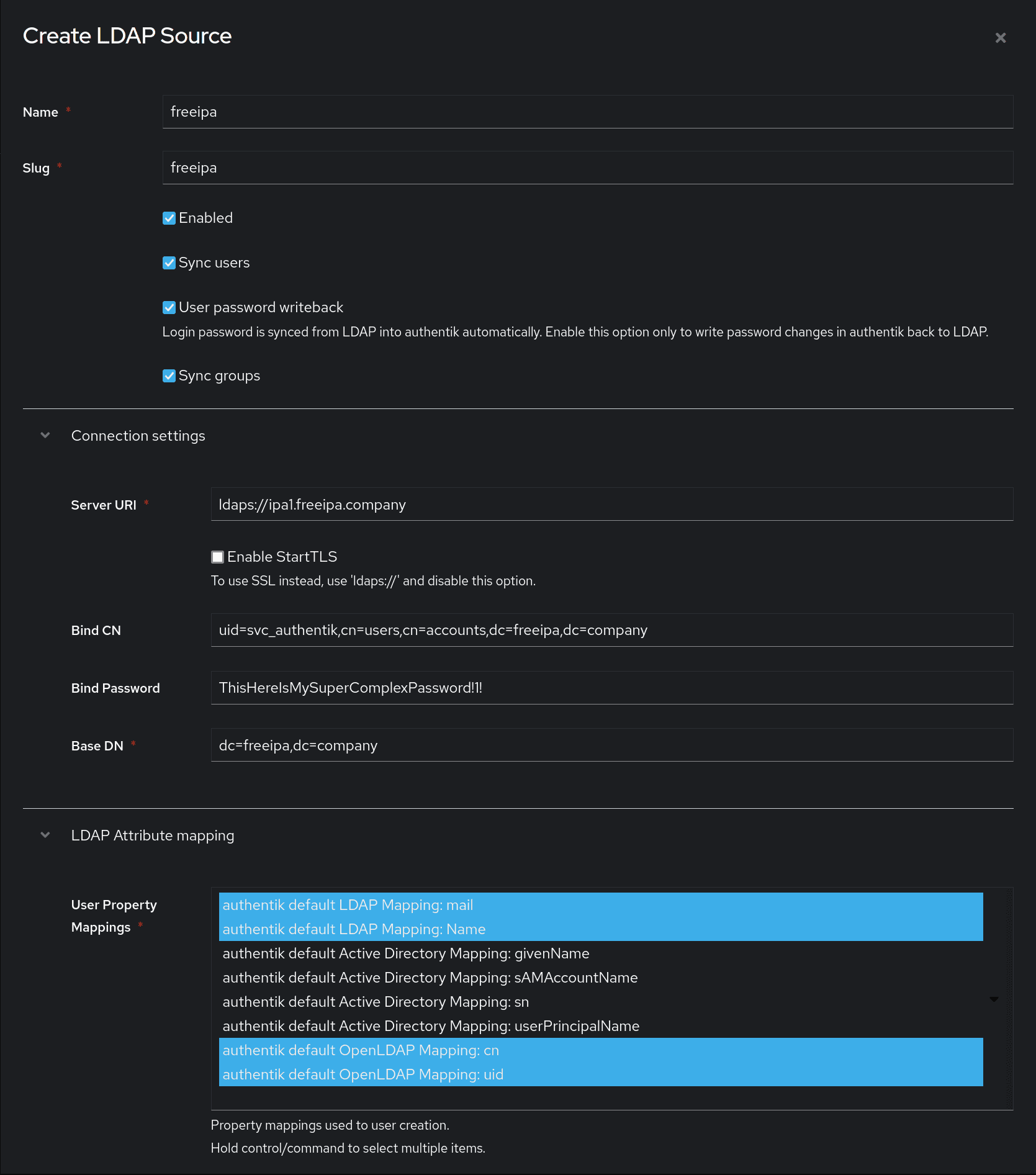Pick Active Directory Mapping: userPrincipalName
This screenshot has width=1036, height=1175.
(431, 1027)
